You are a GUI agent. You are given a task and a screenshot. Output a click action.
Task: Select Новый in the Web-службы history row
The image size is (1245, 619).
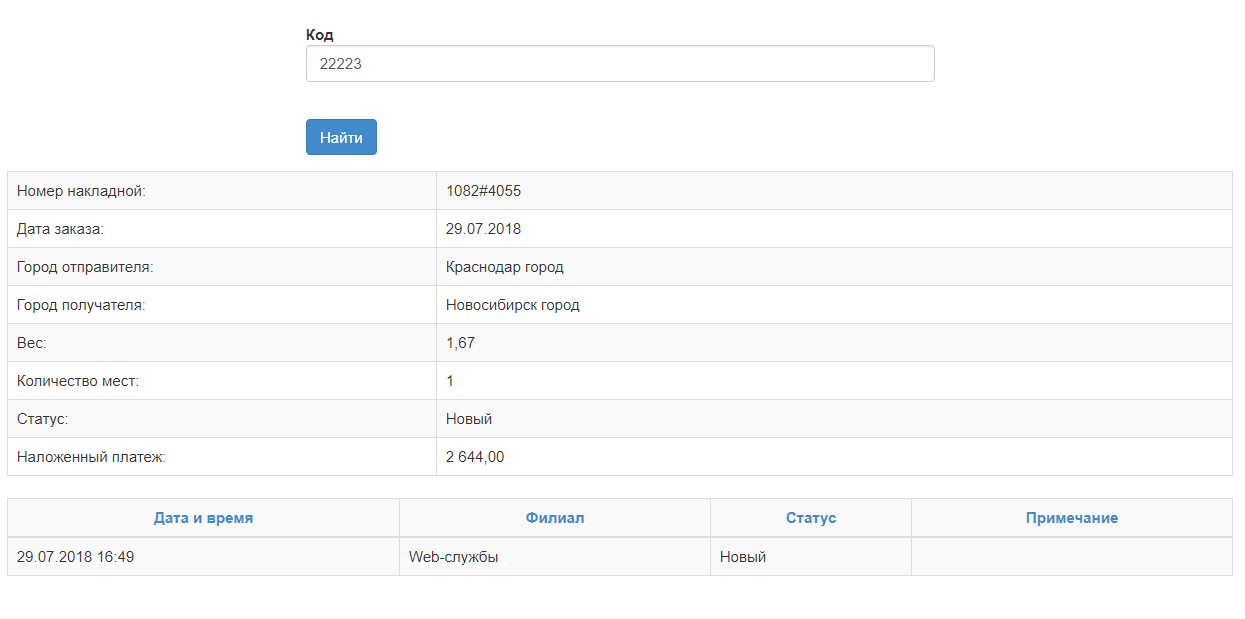[x=743, y=557]
